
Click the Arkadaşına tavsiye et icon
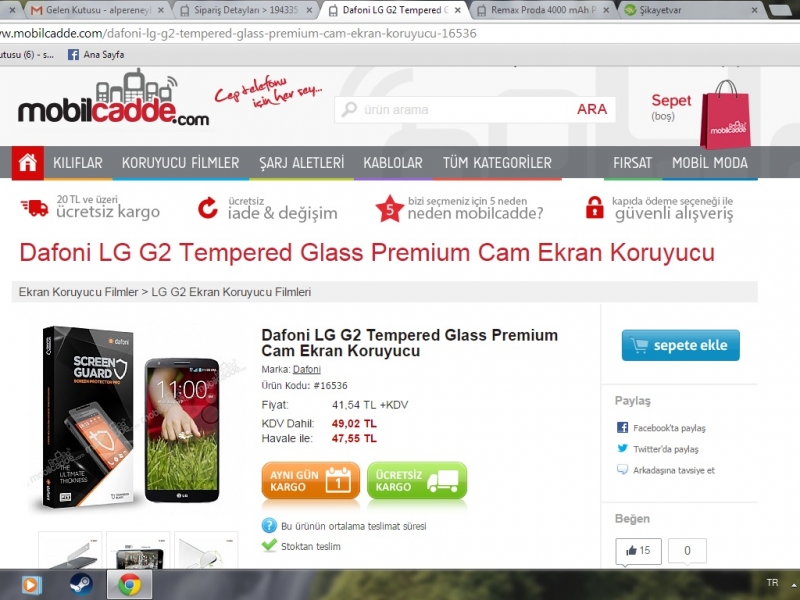click(622, 469)
